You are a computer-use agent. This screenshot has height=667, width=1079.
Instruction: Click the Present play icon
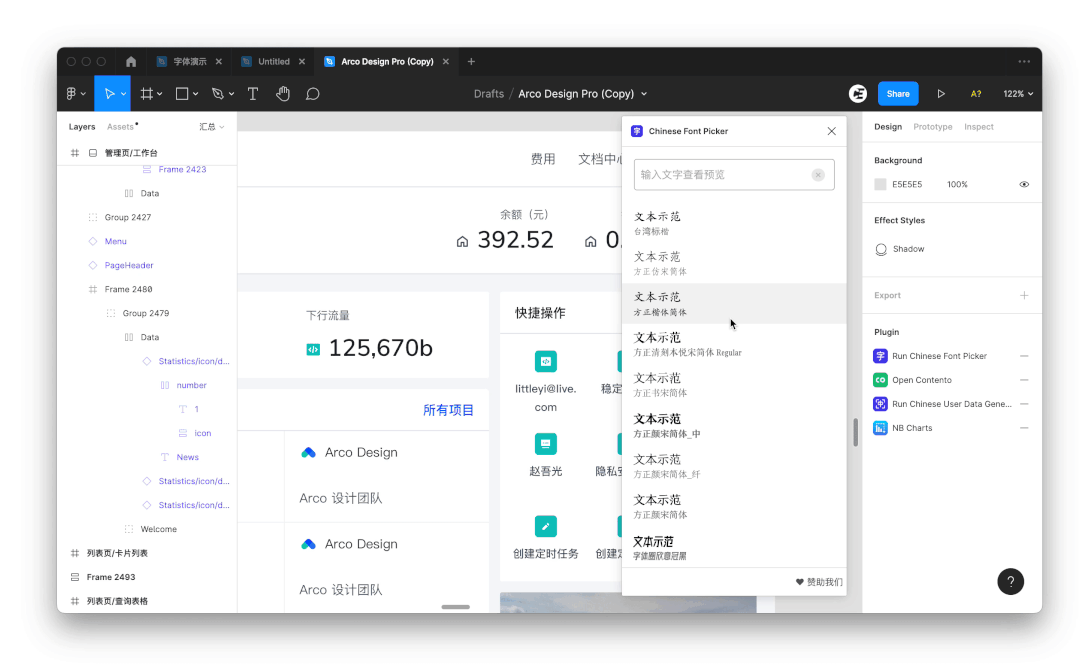941,93
